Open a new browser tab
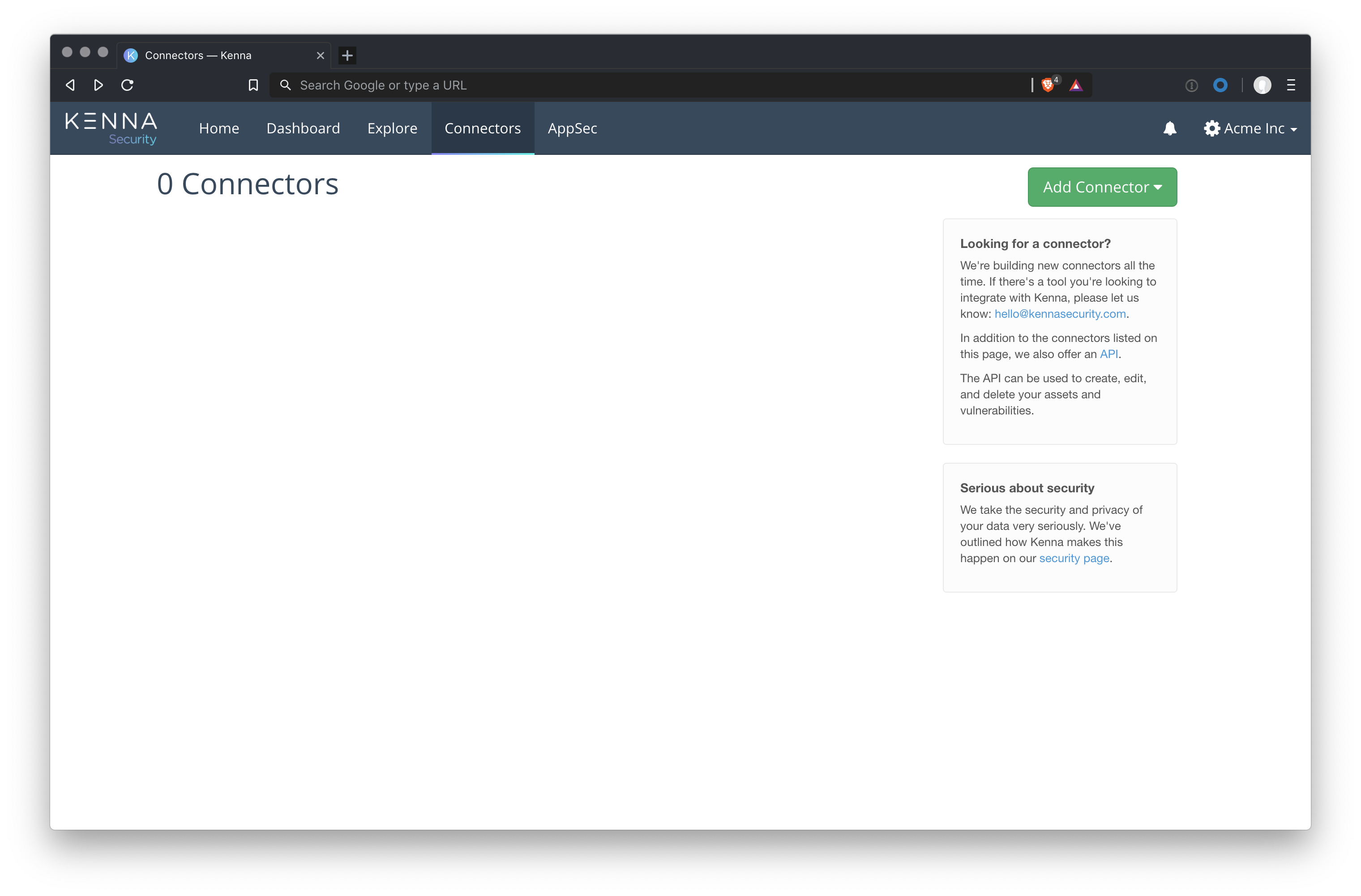 click(347, 55)
